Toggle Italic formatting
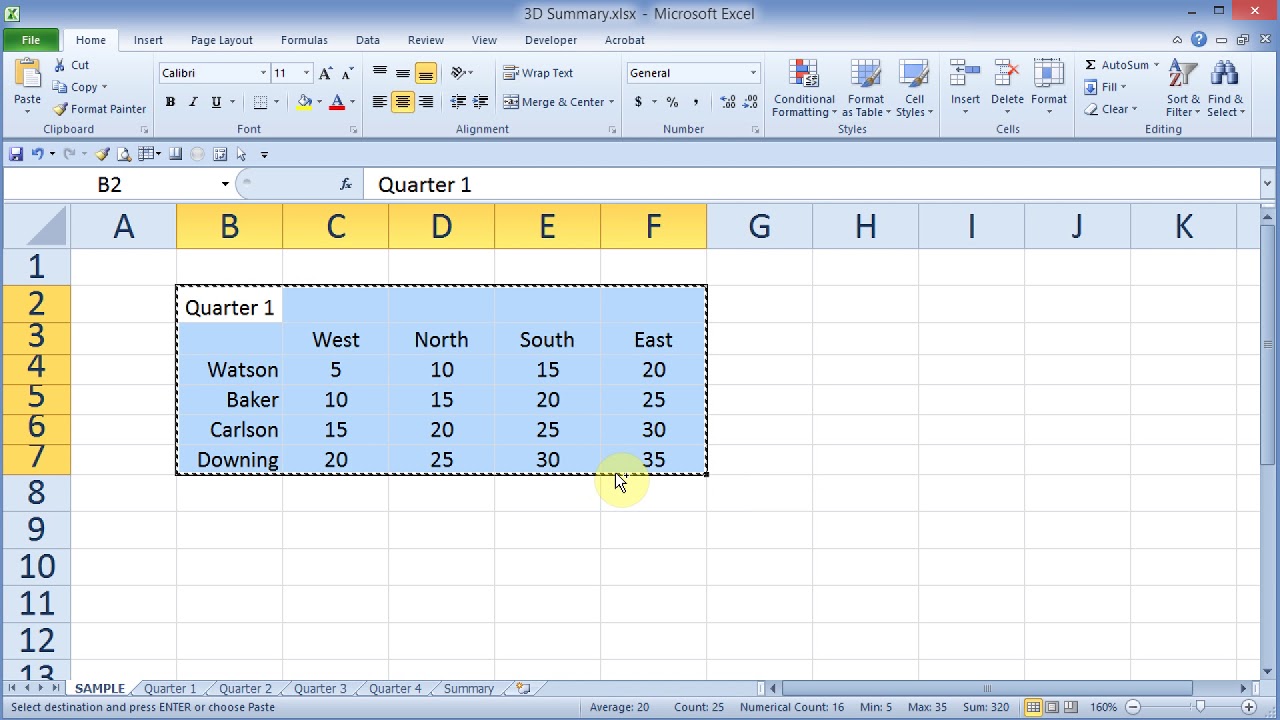 [193, 102]
